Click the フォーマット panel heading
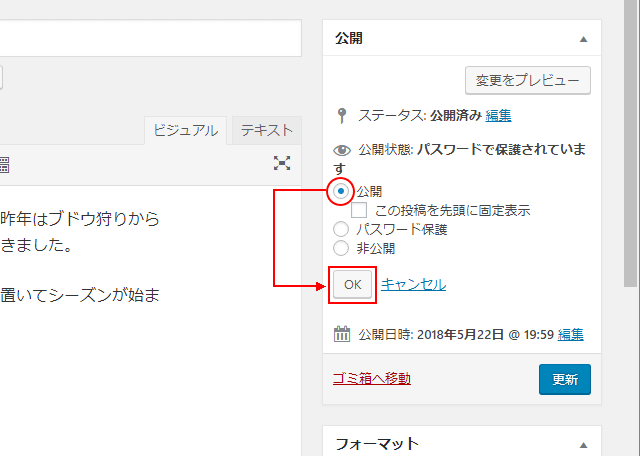Image resolution: width=640 pixels, height=456 pixels. point(377,444)
